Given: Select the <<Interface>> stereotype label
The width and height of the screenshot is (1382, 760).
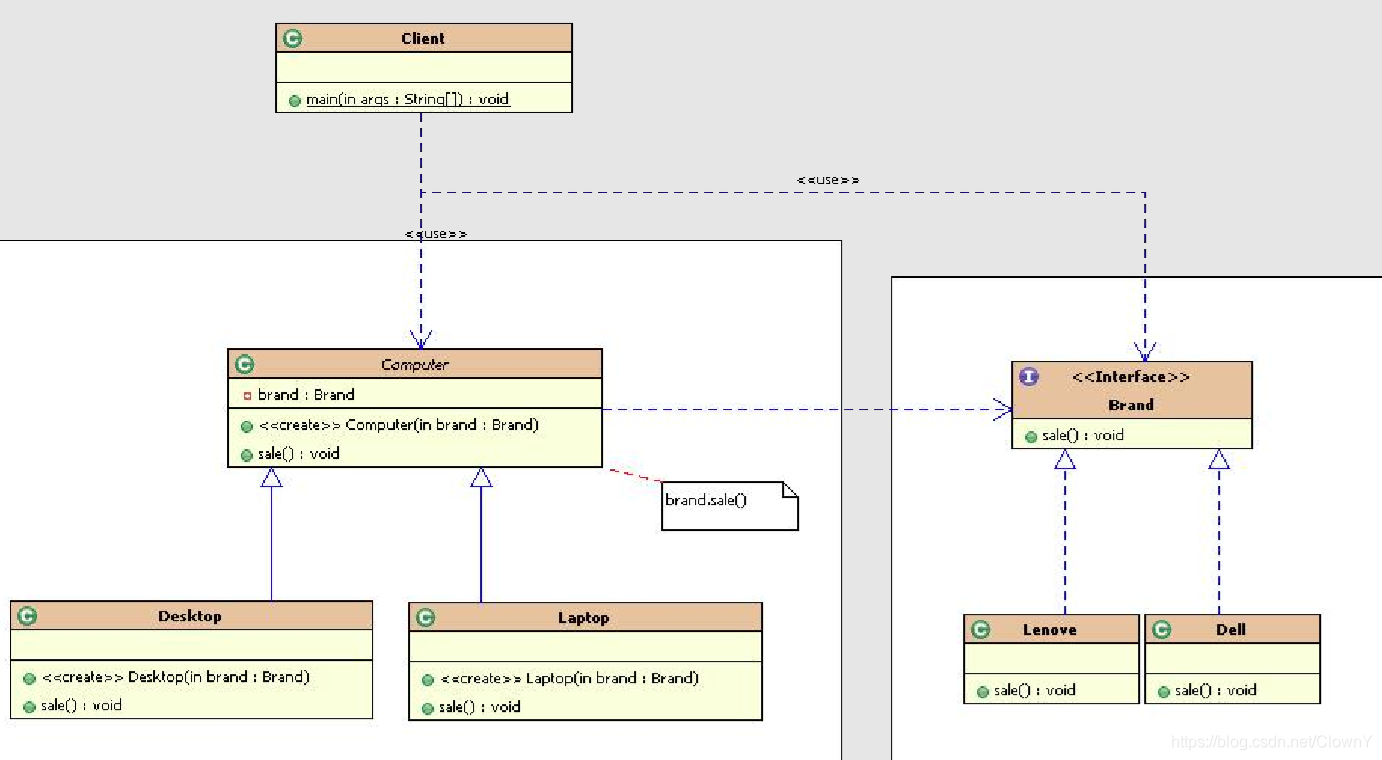Looking at the screenshot, I should coord(1131,377).
